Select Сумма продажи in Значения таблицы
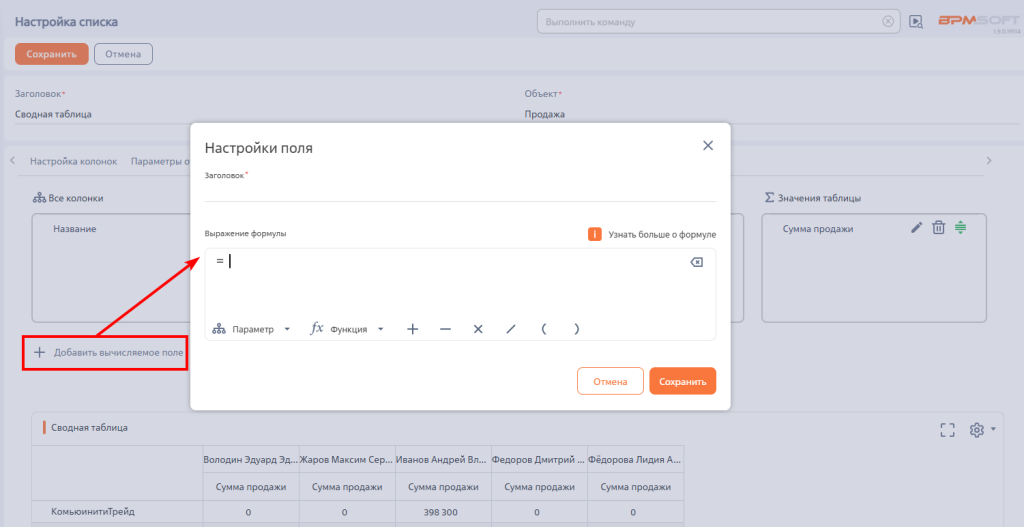The width and height of the screenshot is (1024, 527). 818,229
